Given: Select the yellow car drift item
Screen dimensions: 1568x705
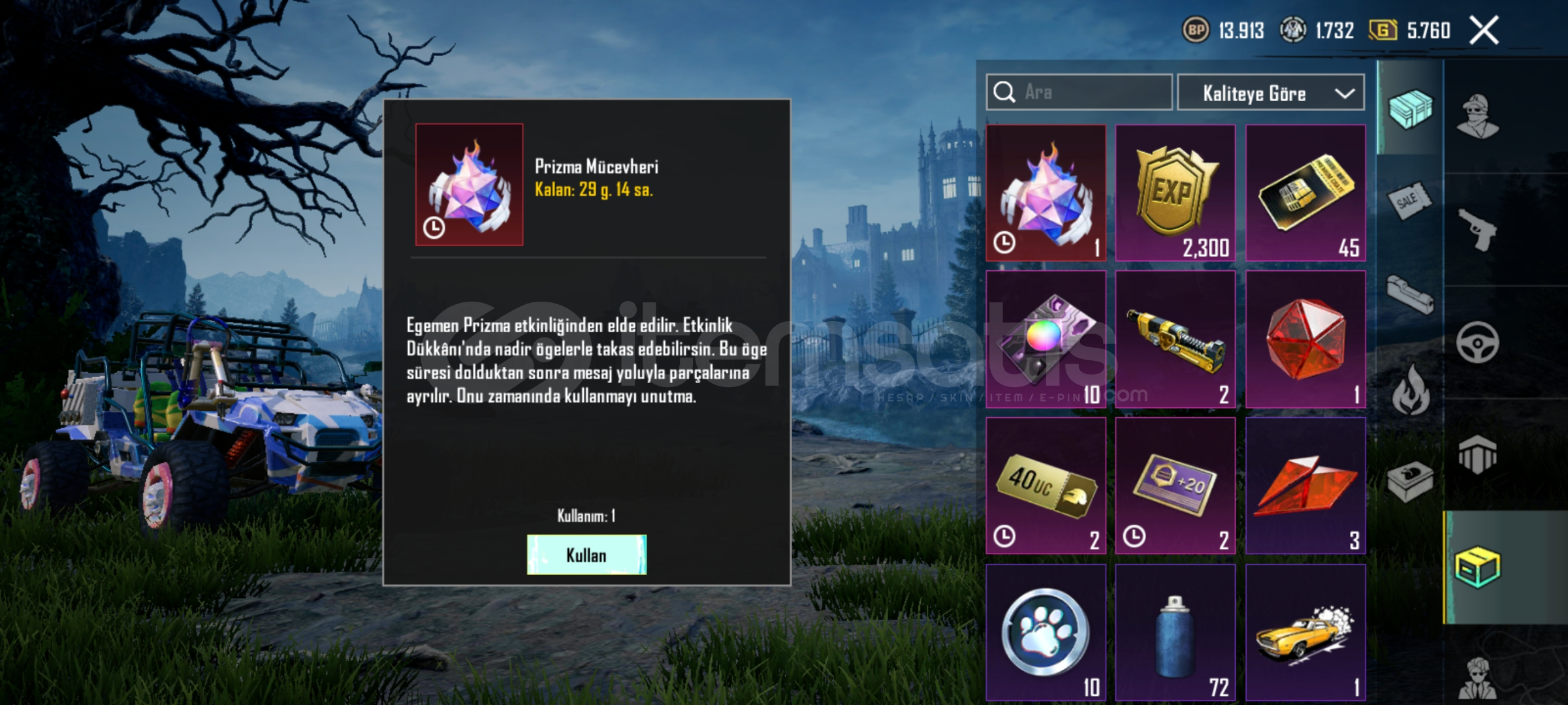Looking at the screenshot, I should 1305,633.
